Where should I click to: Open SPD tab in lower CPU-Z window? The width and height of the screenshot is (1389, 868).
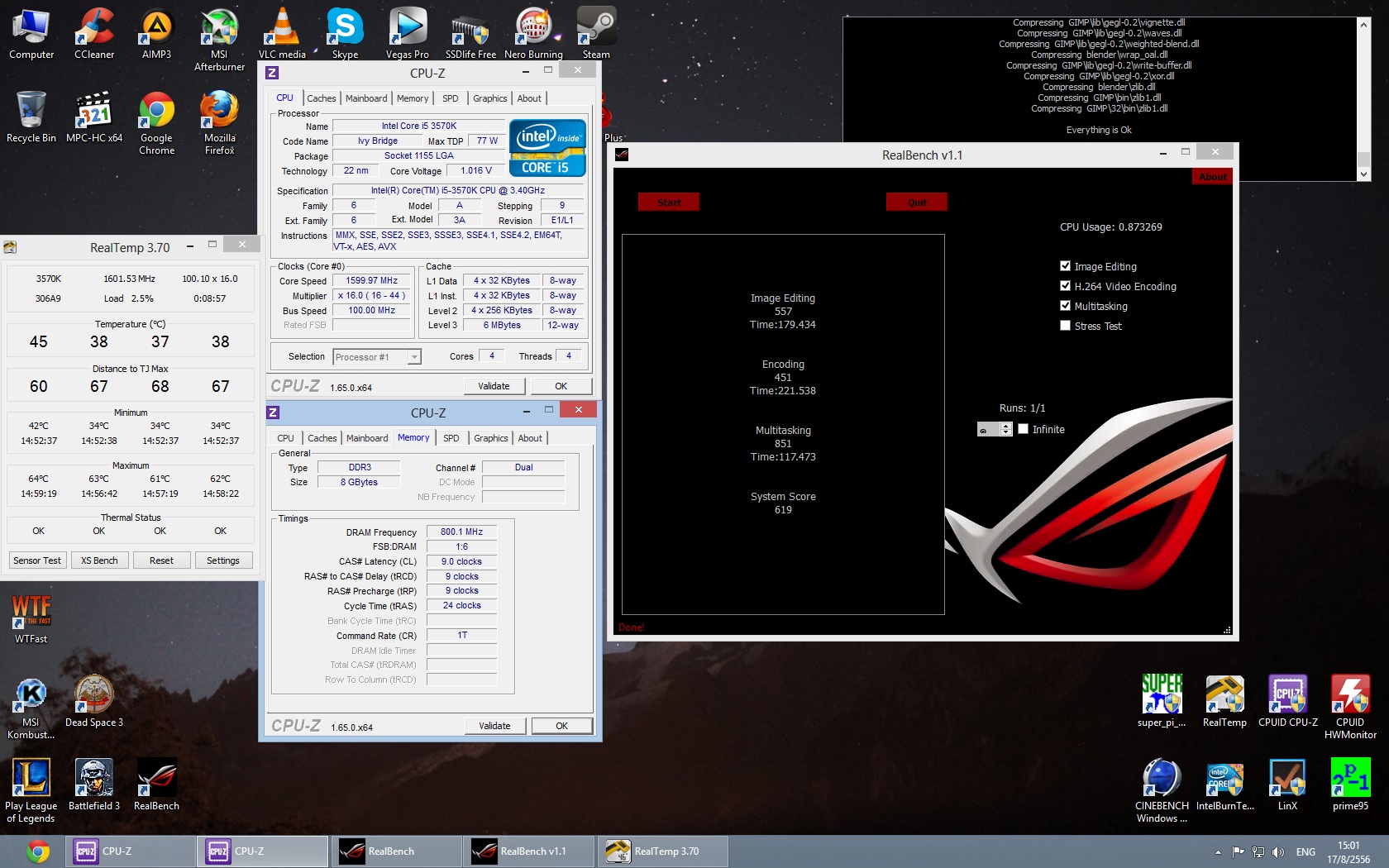tap(451, 438)
